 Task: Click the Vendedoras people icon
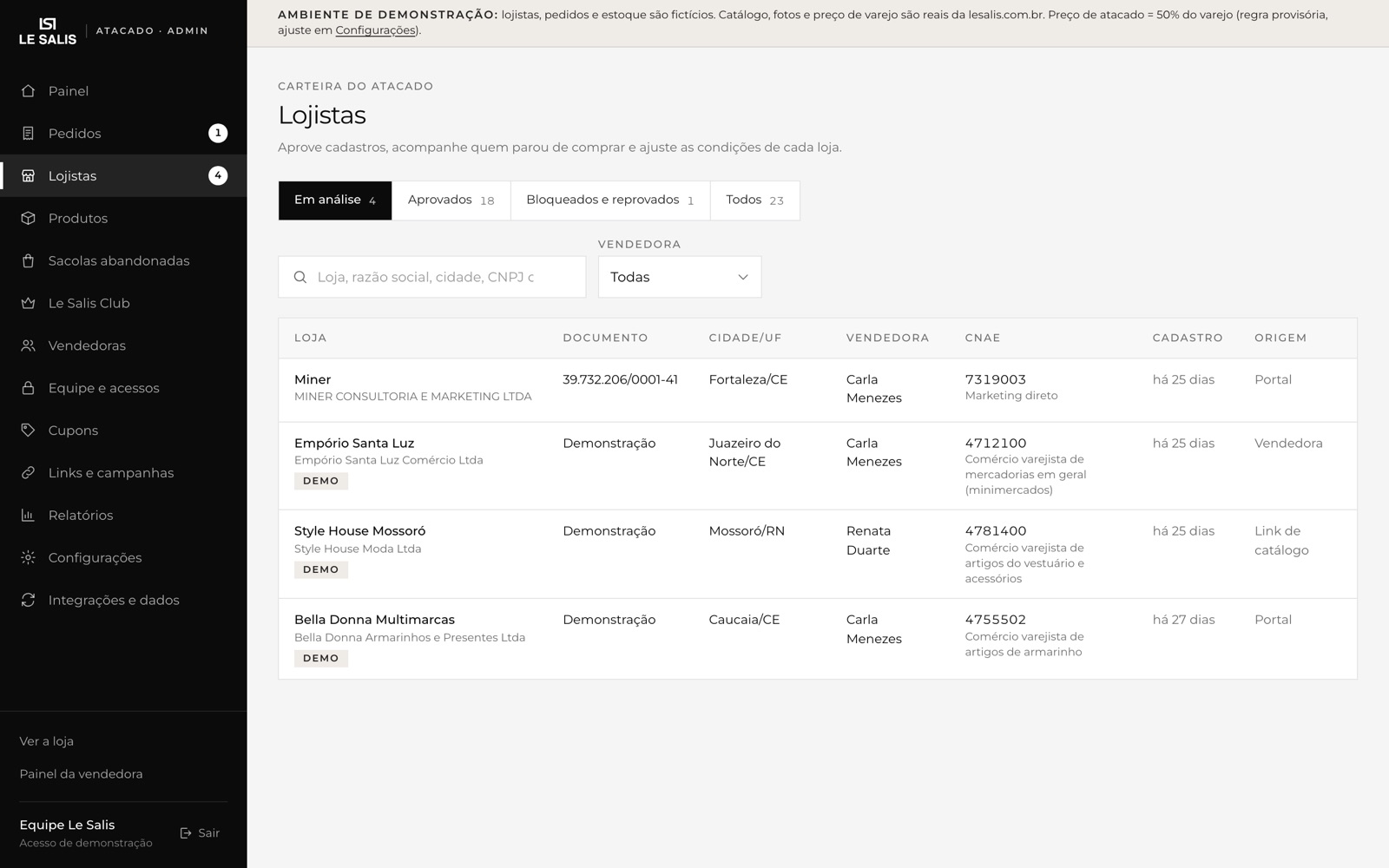(28, 345)
